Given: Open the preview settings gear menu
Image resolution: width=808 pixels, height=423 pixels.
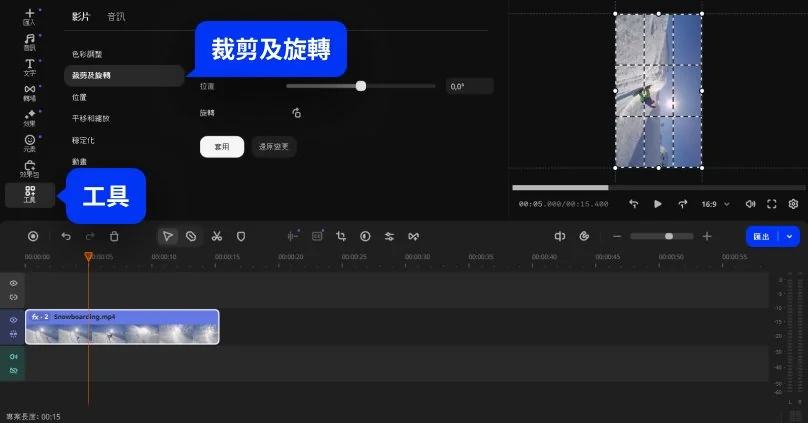Looking at the screenshot, I should [x=793, y=204].
